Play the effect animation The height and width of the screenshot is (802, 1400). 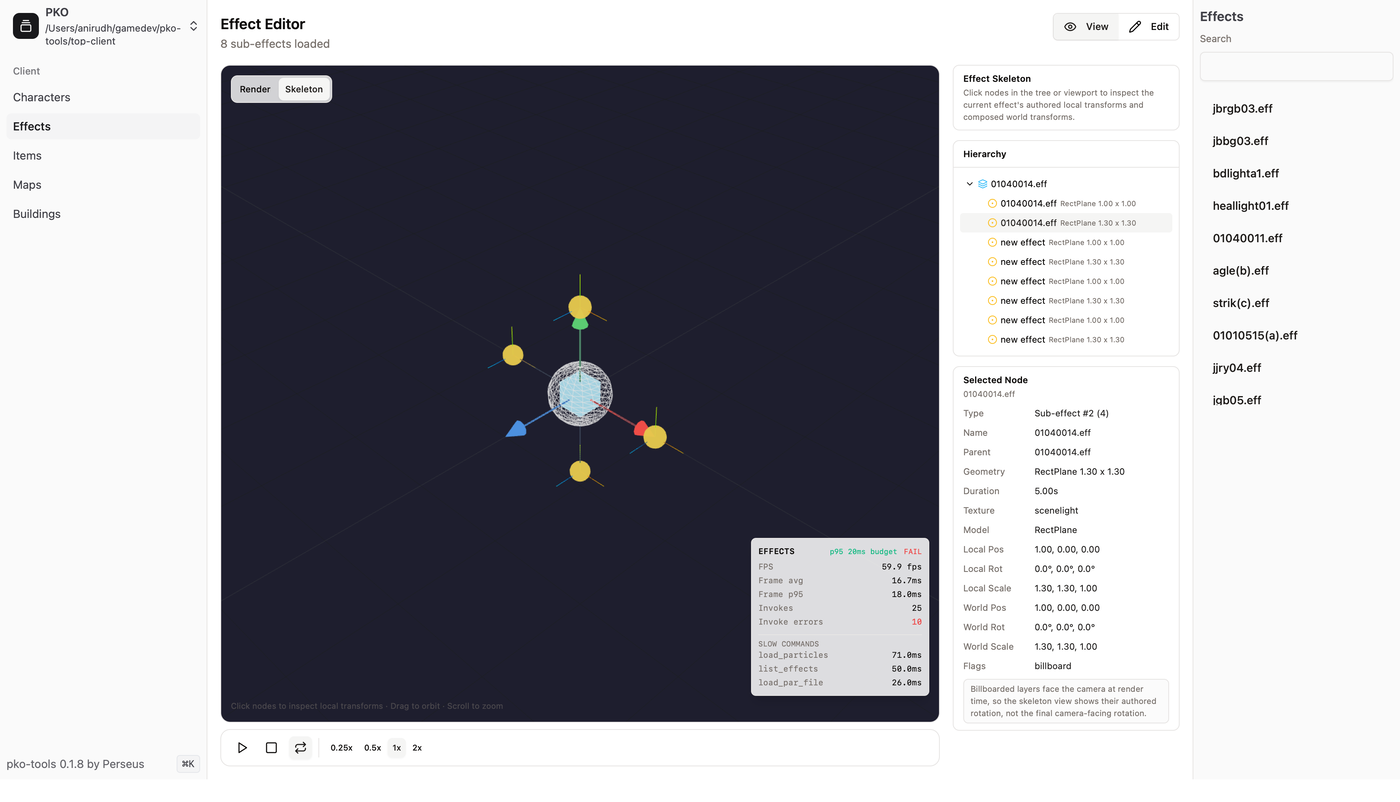(x=242, y=748)
